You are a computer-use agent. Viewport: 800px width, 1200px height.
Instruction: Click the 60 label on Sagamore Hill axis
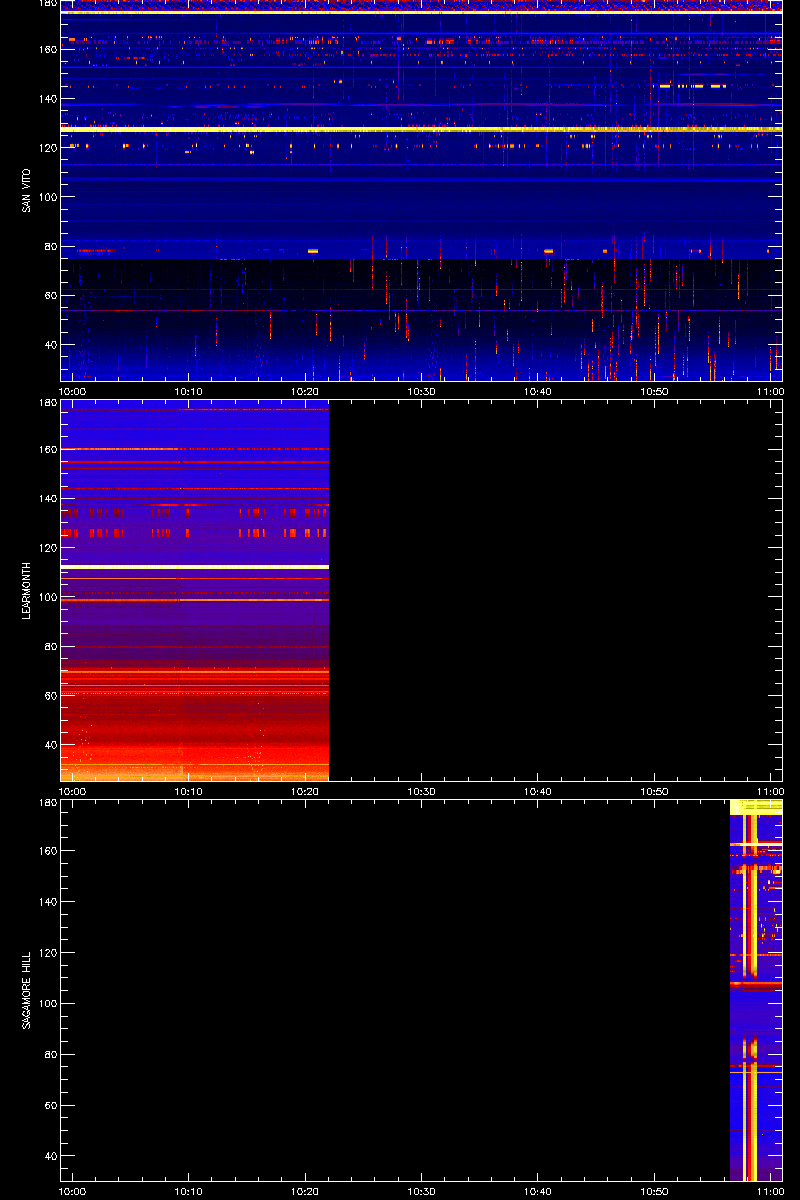tap(49, 1105)
